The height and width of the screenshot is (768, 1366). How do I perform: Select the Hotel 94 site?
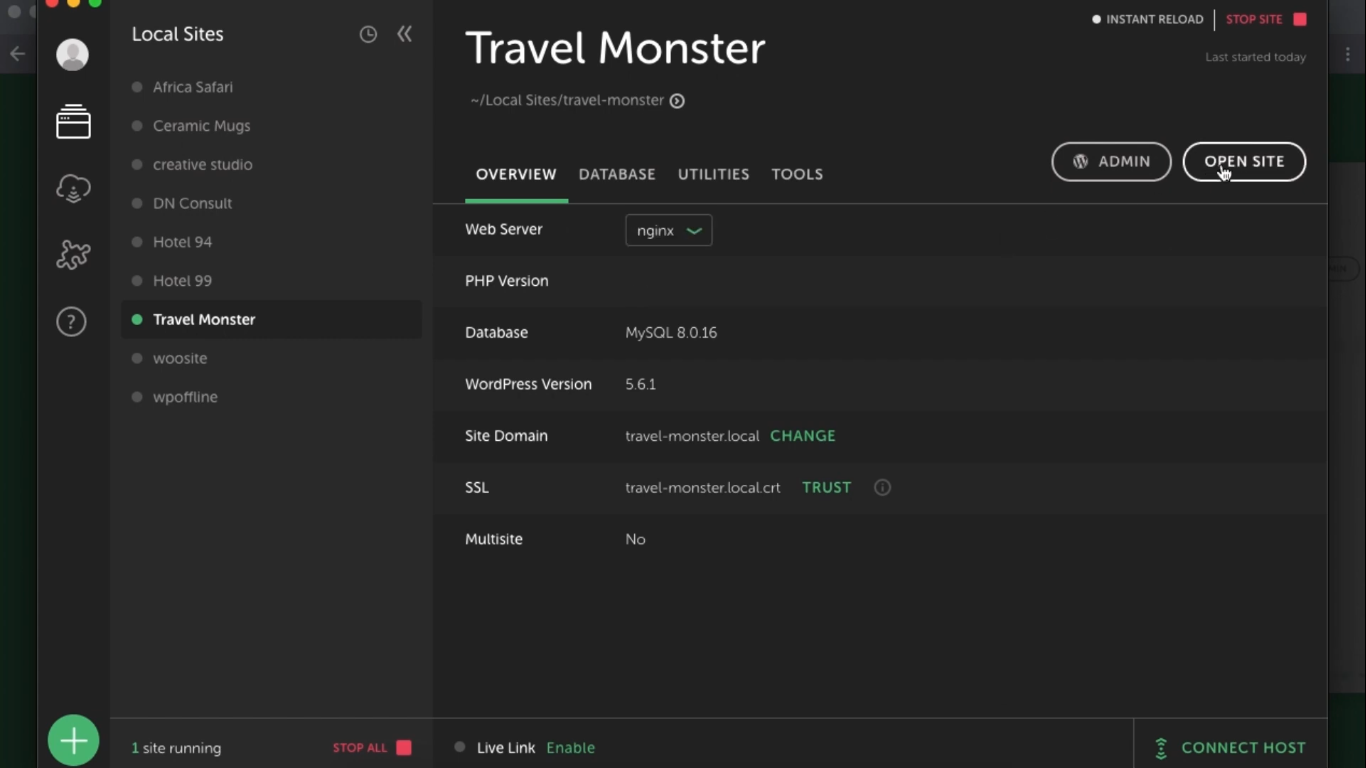coord(271,242)
